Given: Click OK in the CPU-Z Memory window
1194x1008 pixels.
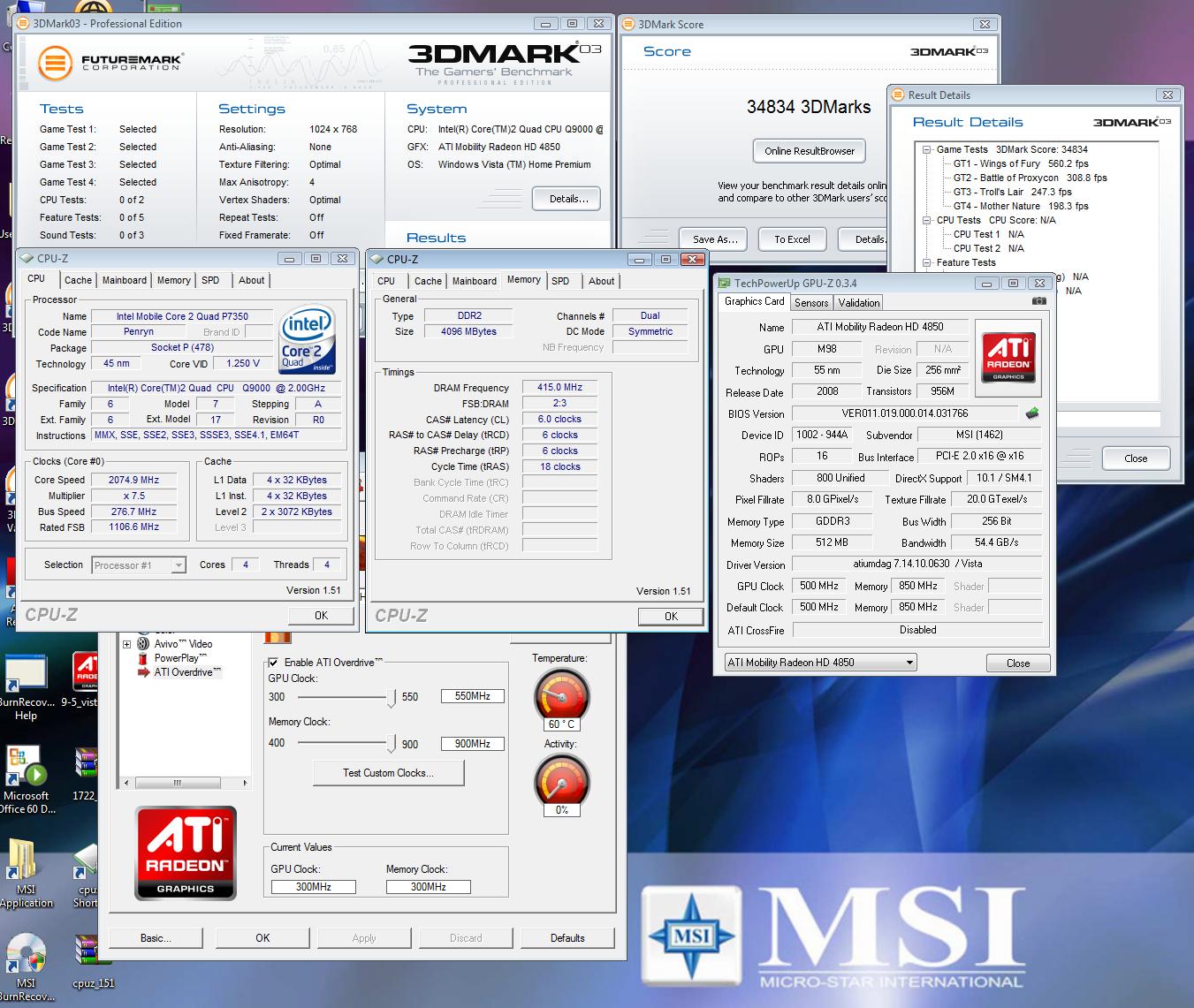Looking at the screenshot, I should (x=671, y=617).
